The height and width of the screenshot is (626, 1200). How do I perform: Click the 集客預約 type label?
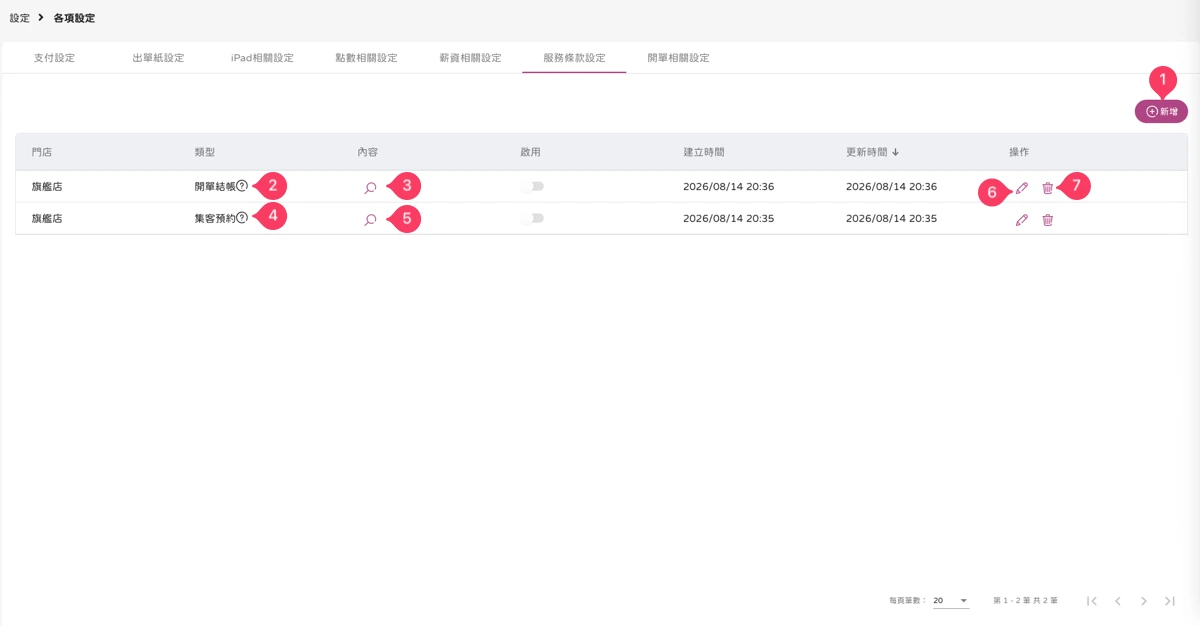[x=215, y=218]
